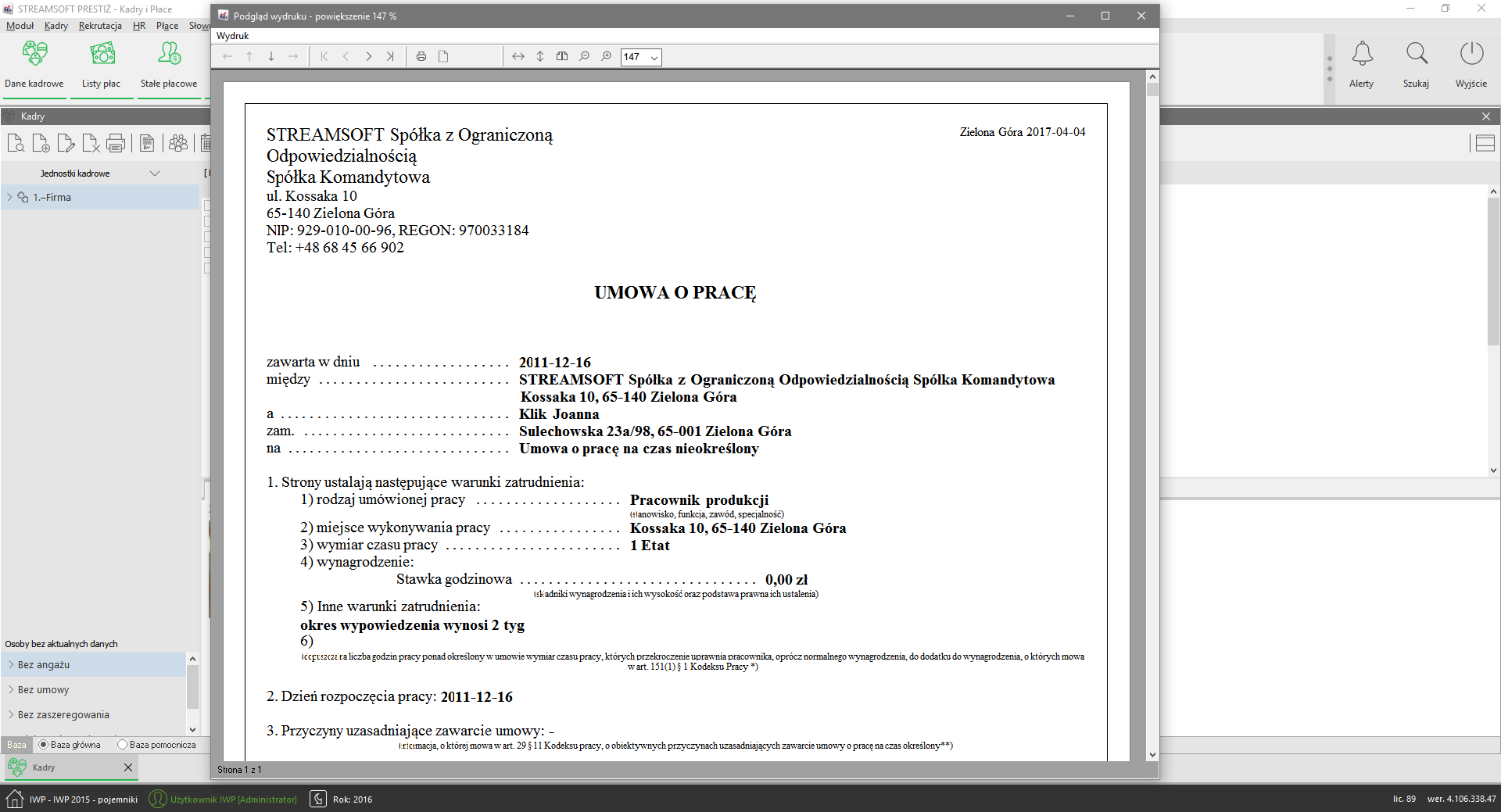Expand the Bez zaszeregowania node
Screen dimensions: 1501x812
click(11, 715)
